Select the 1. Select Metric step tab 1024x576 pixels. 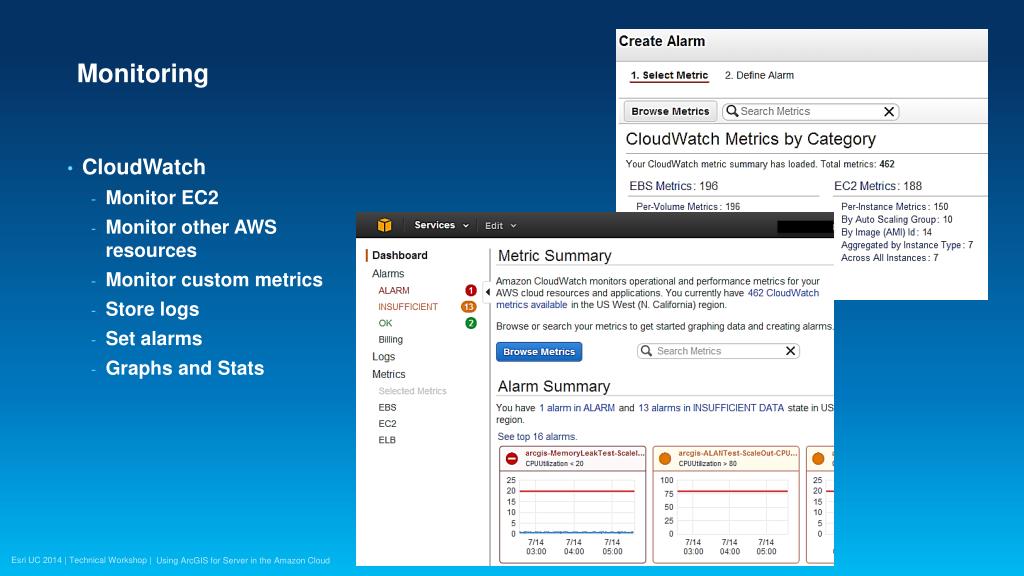(669, 75)
